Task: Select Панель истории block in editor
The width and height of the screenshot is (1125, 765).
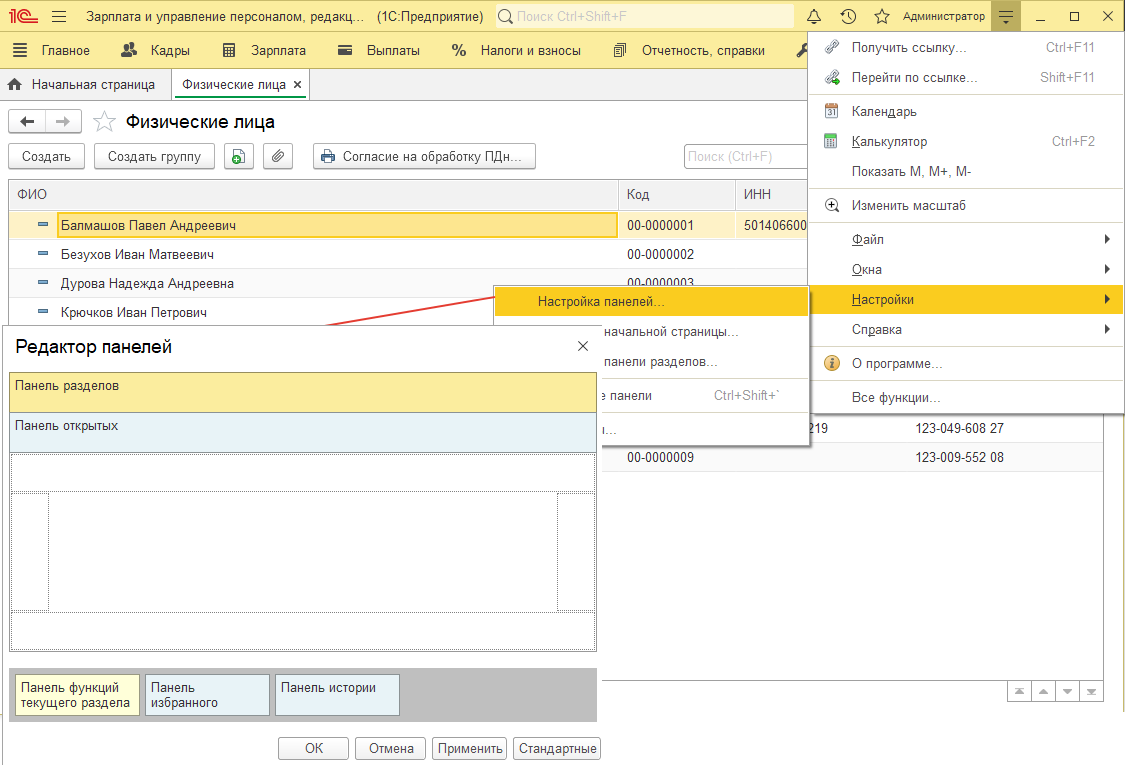Action: tap(337, 694)
